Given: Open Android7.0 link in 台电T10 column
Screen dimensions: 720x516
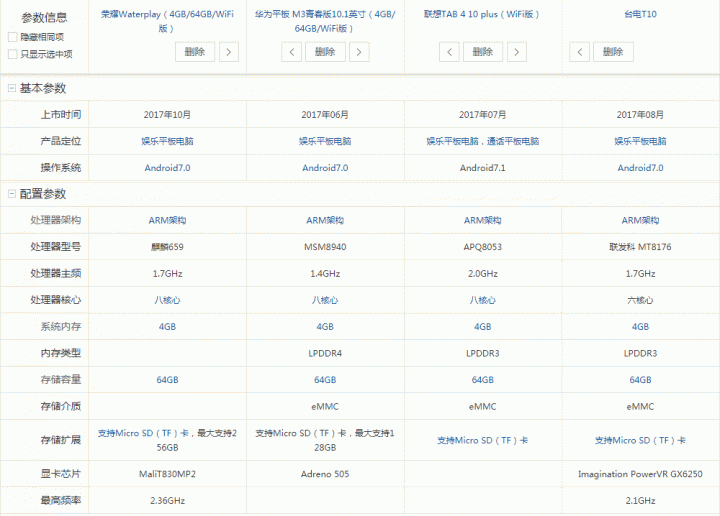Looking at the screenshot, I should tap(640, 168).
